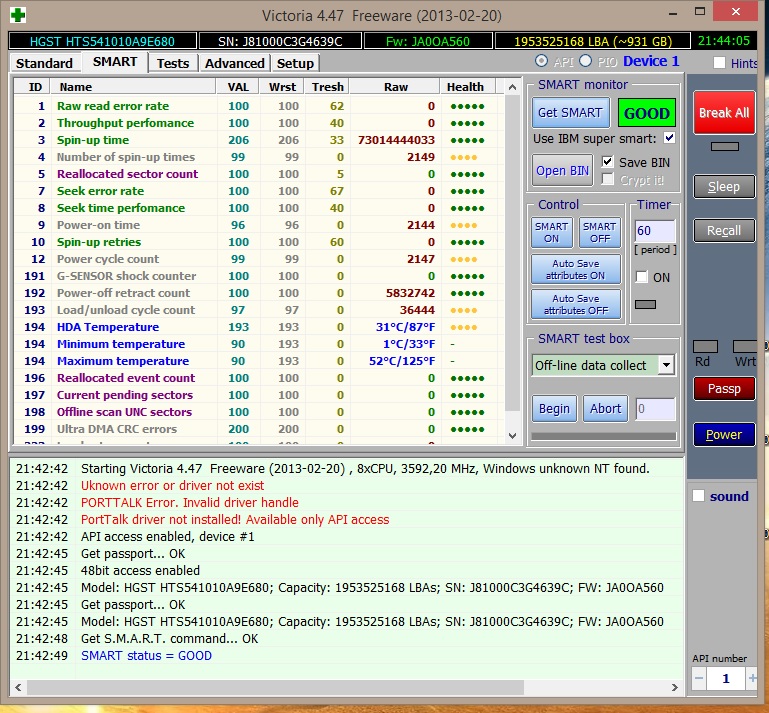This screenshot has height=713, width=769.
Task: Switch to the Setup tab
Action: [x=295, y=63]
